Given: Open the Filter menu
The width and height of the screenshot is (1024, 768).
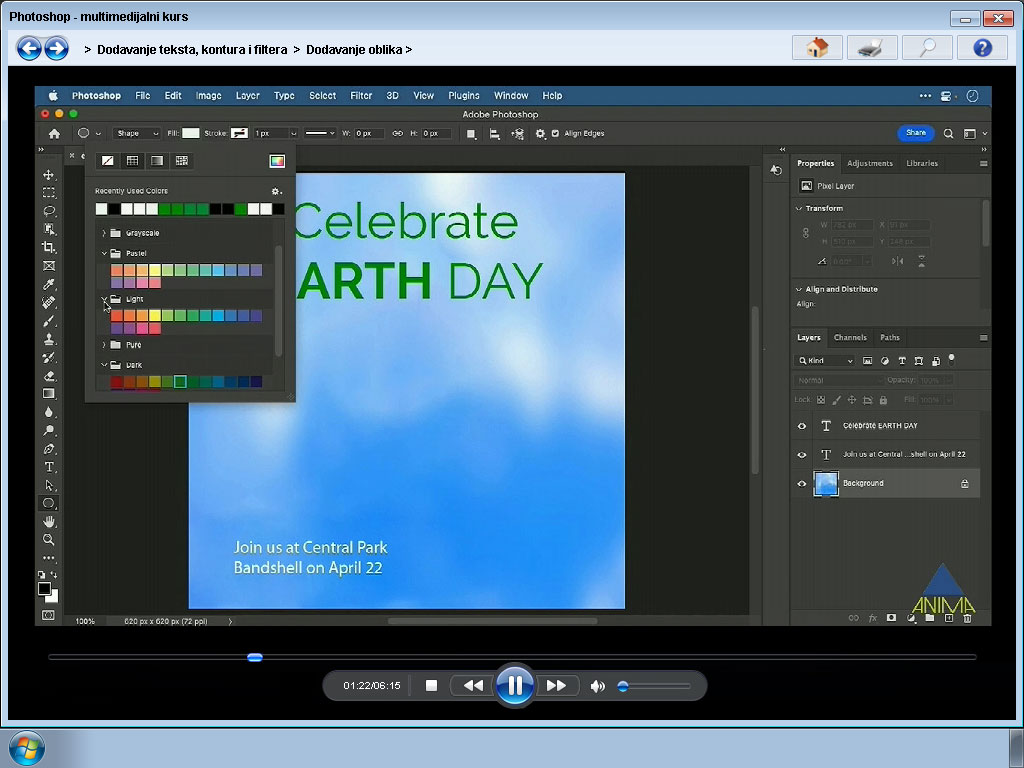Looking at the screenshot, I should point(360,95).
